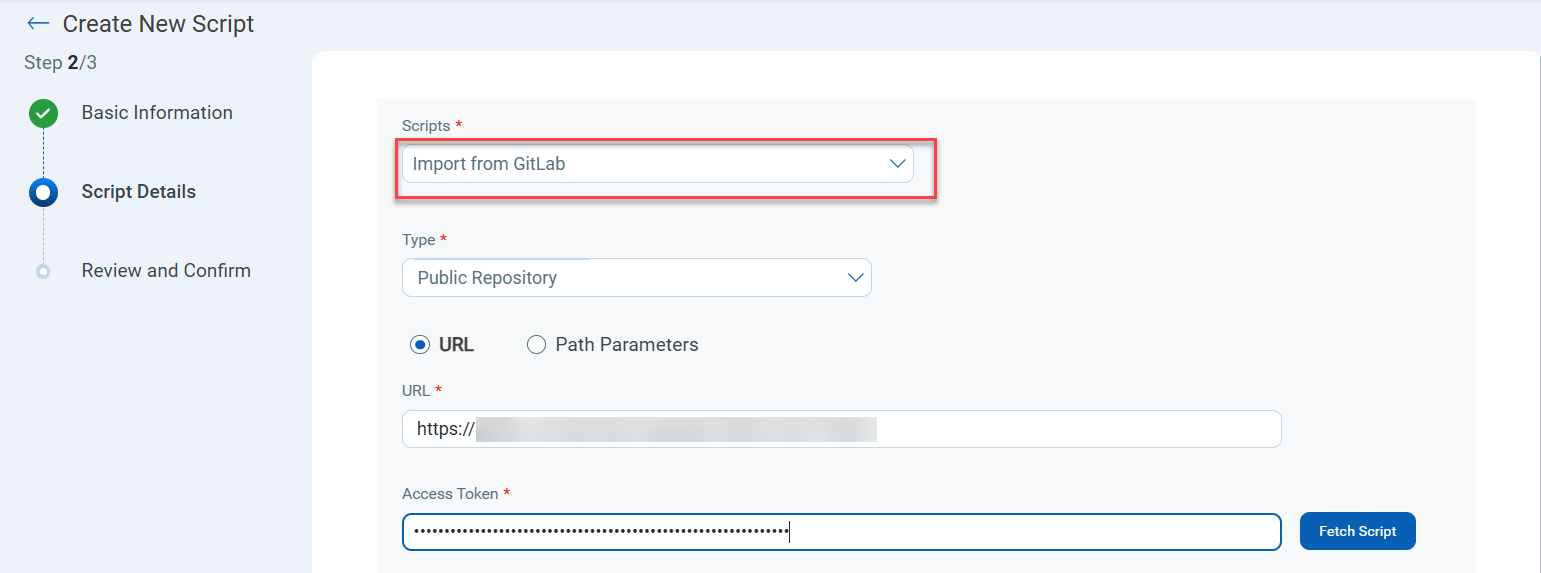Click the chevron in the Scripts dropdown
This screenshot has width=1541, height=573.
point(897,164)
